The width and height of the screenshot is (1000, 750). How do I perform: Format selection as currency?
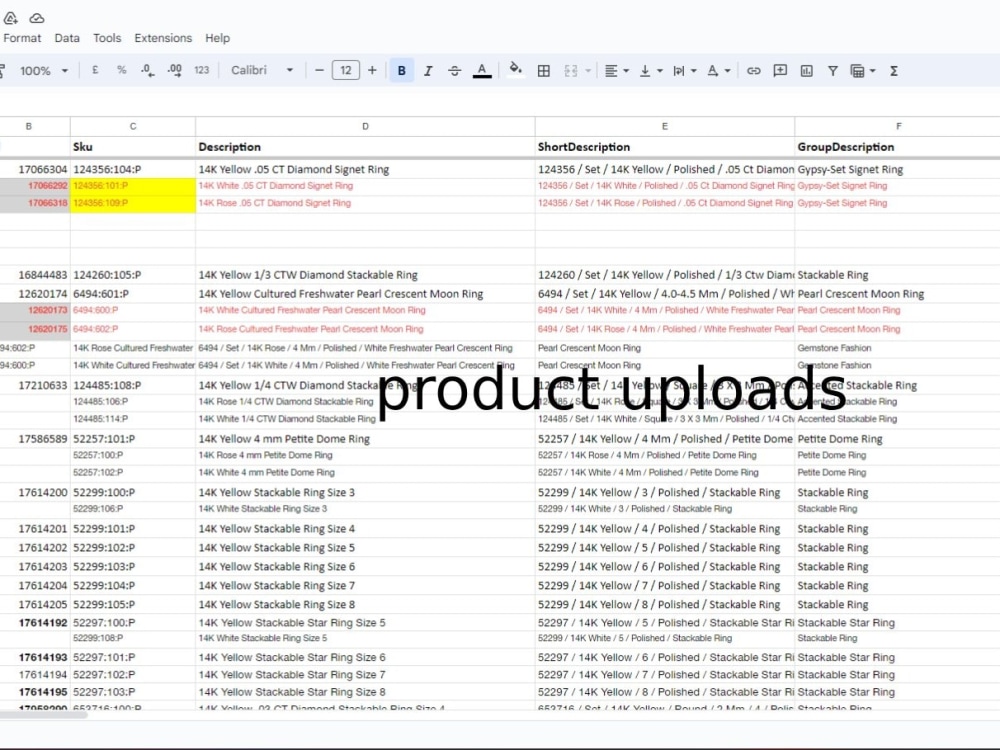(95, 71)
